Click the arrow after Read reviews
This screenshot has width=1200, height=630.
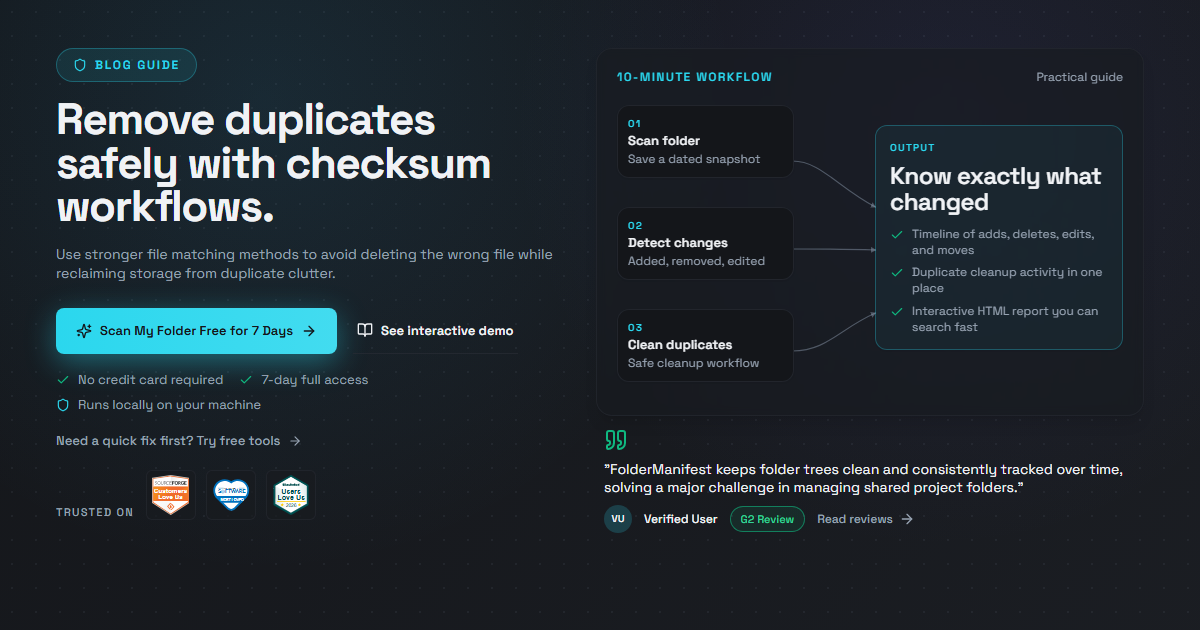click(907, 519)
